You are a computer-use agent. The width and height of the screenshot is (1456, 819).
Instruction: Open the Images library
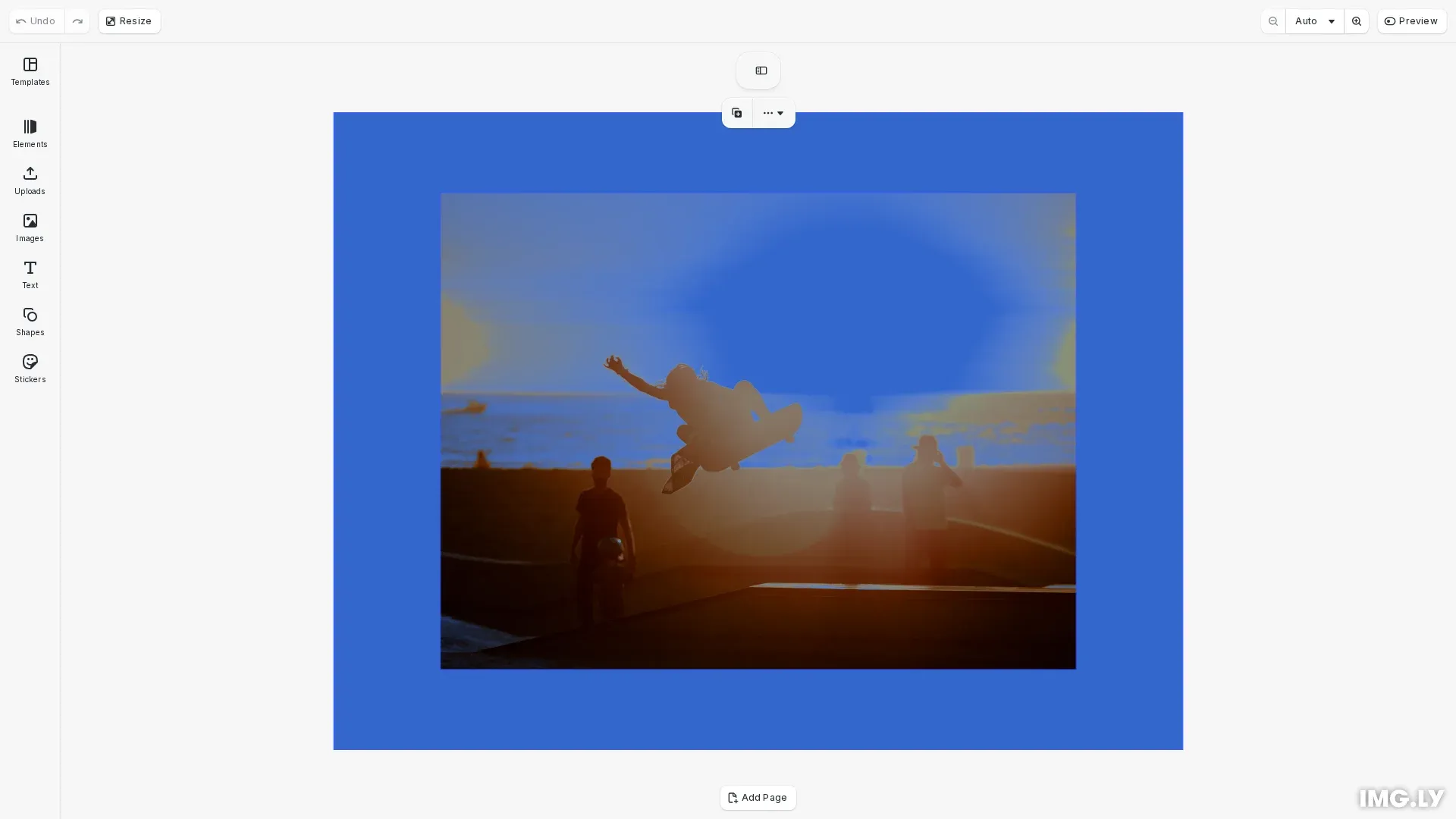tap(30, 228)
